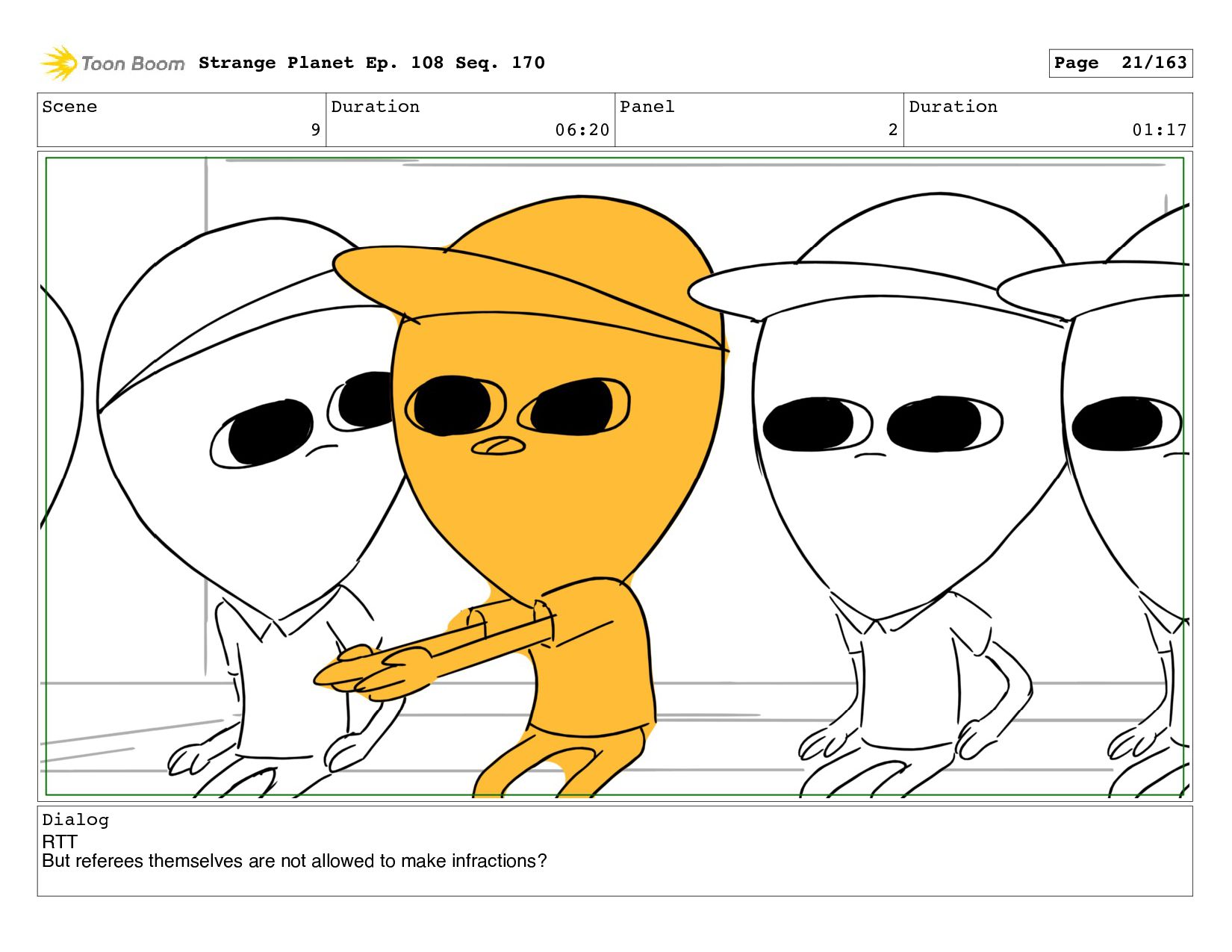Click the Toon Boom logo
This screenshot has height=952, width=1232.
pos(112,63)
